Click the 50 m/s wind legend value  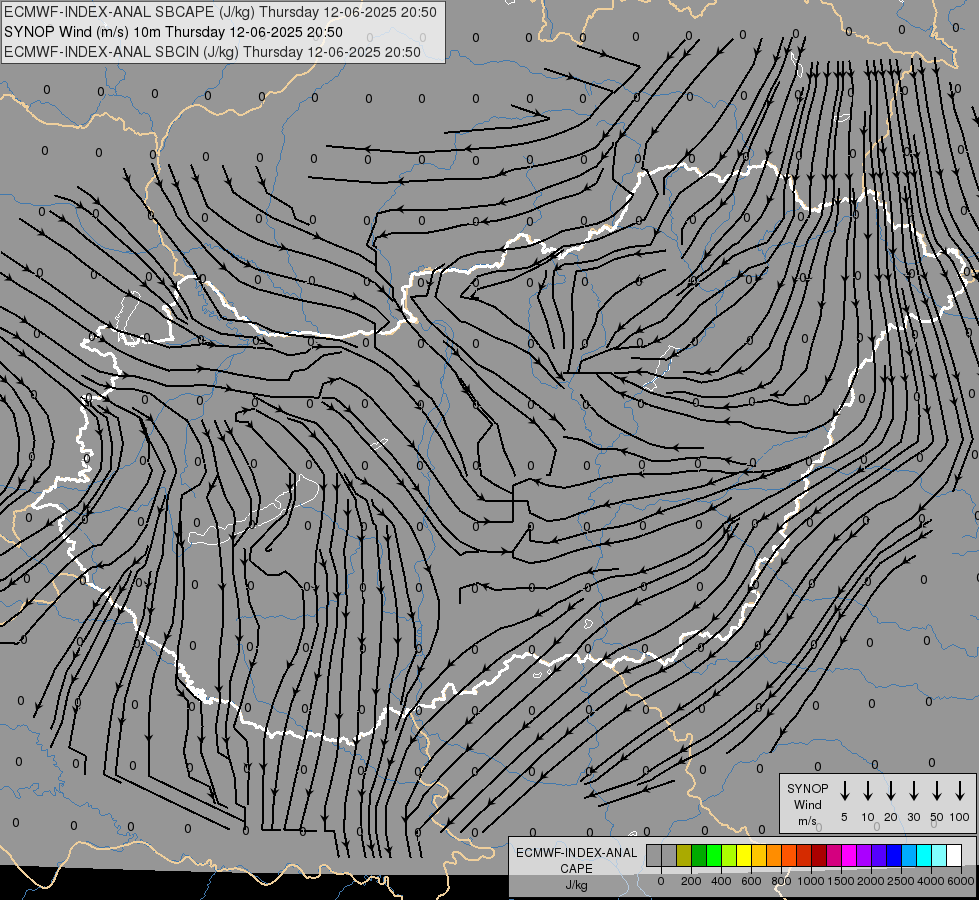pos(937,817)
